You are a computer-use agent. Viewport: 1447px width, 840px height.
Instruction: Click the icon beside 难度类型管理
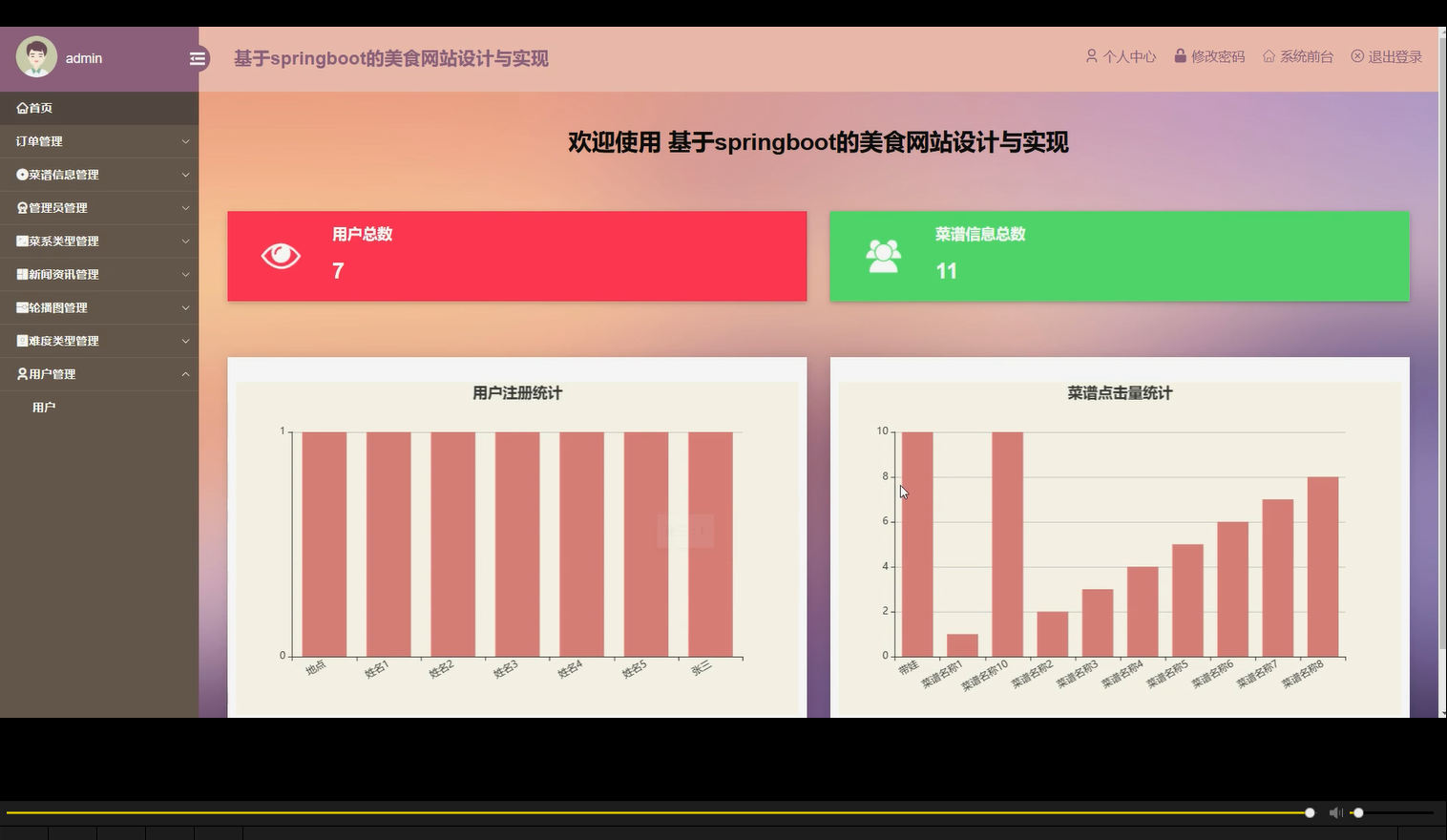pos(22,341)
